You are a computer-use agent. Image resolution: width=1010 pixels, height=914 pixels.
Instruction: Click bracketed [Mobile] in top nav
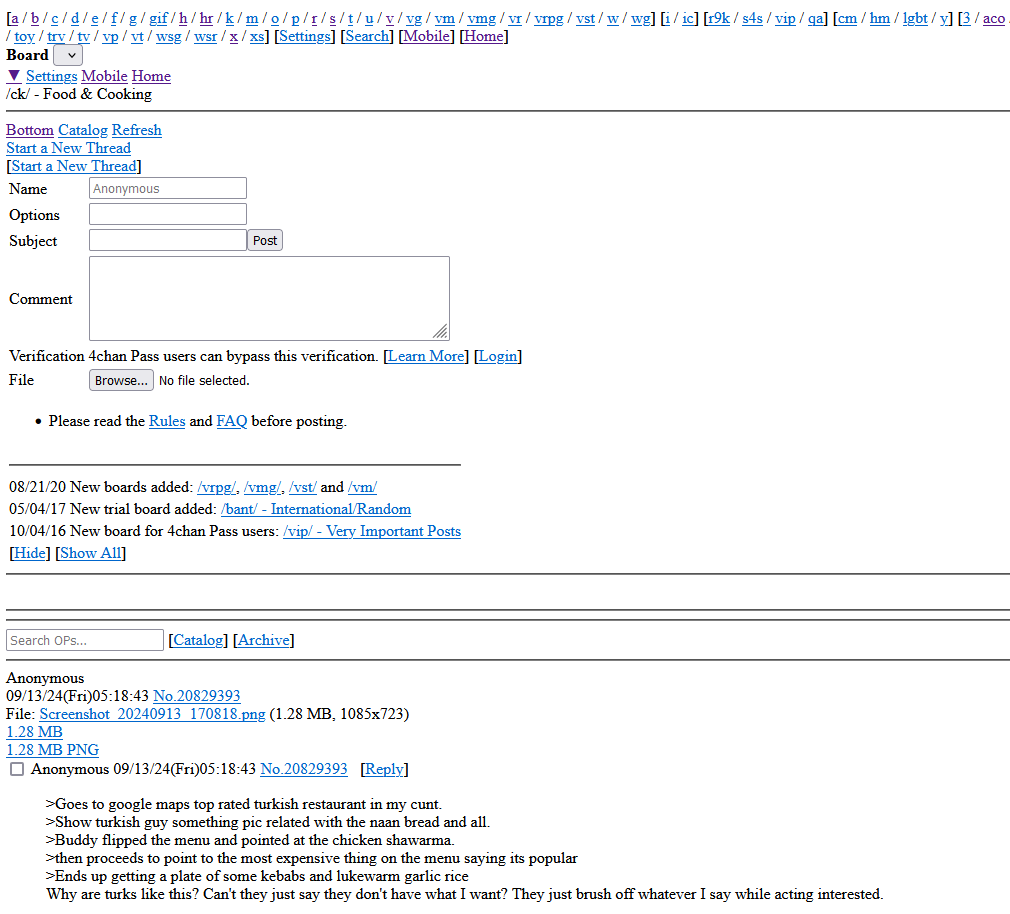426,36
